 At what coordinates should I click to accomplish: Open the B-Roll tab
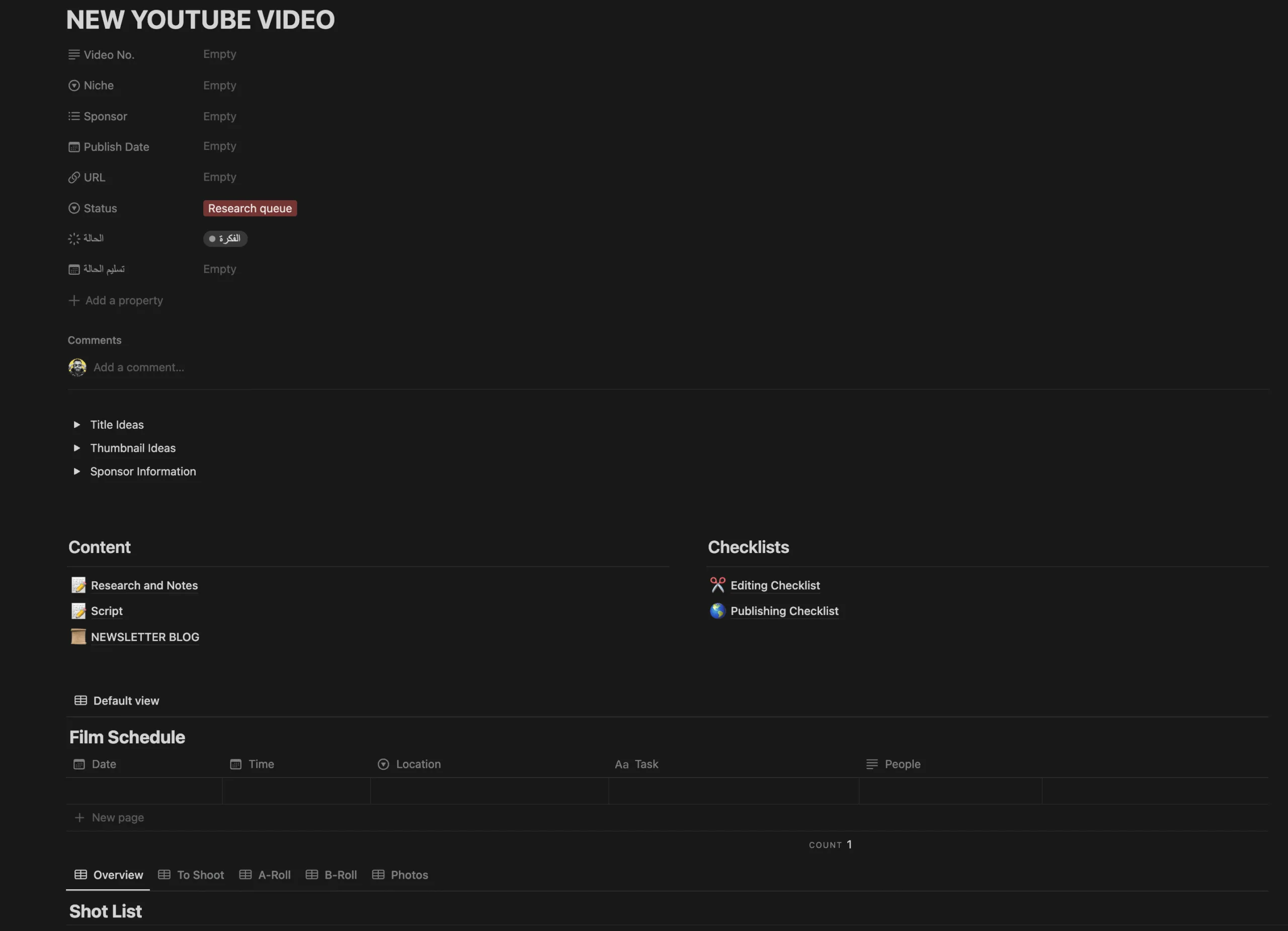pos(340,875)
